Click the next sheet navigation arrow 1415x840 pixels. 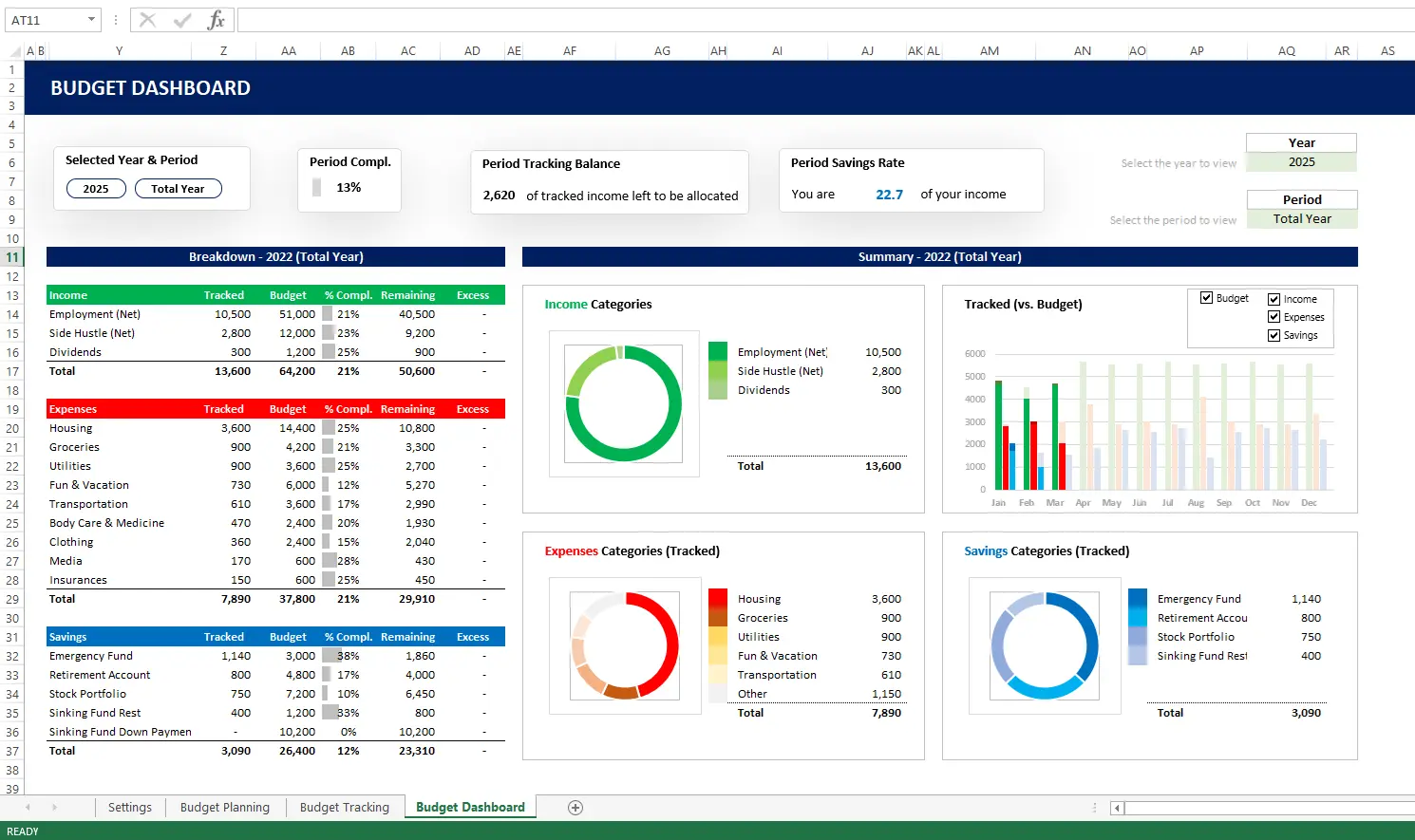pos(54,808)
